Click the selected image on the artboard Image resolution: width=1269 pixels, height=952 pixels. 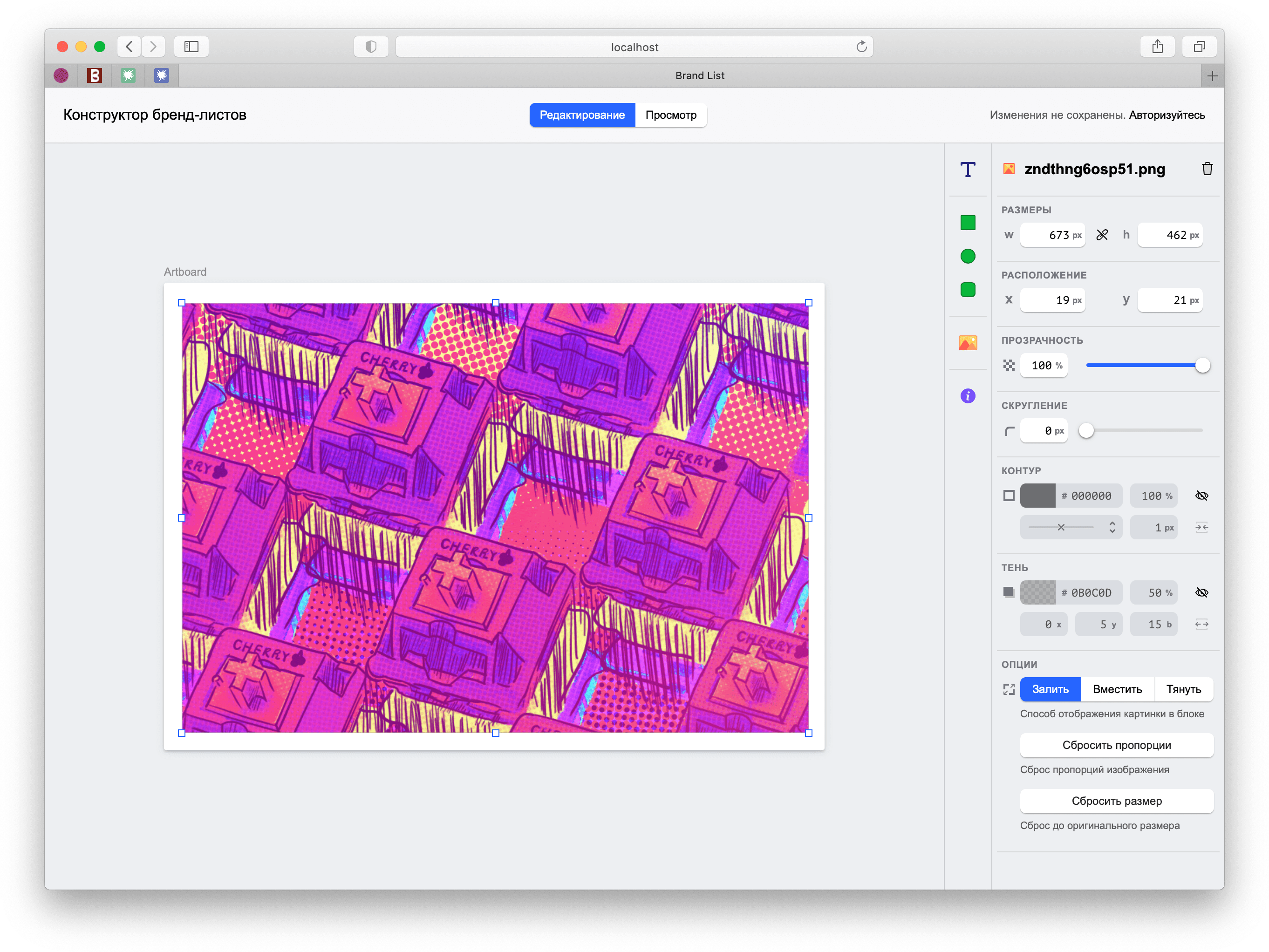495,517
